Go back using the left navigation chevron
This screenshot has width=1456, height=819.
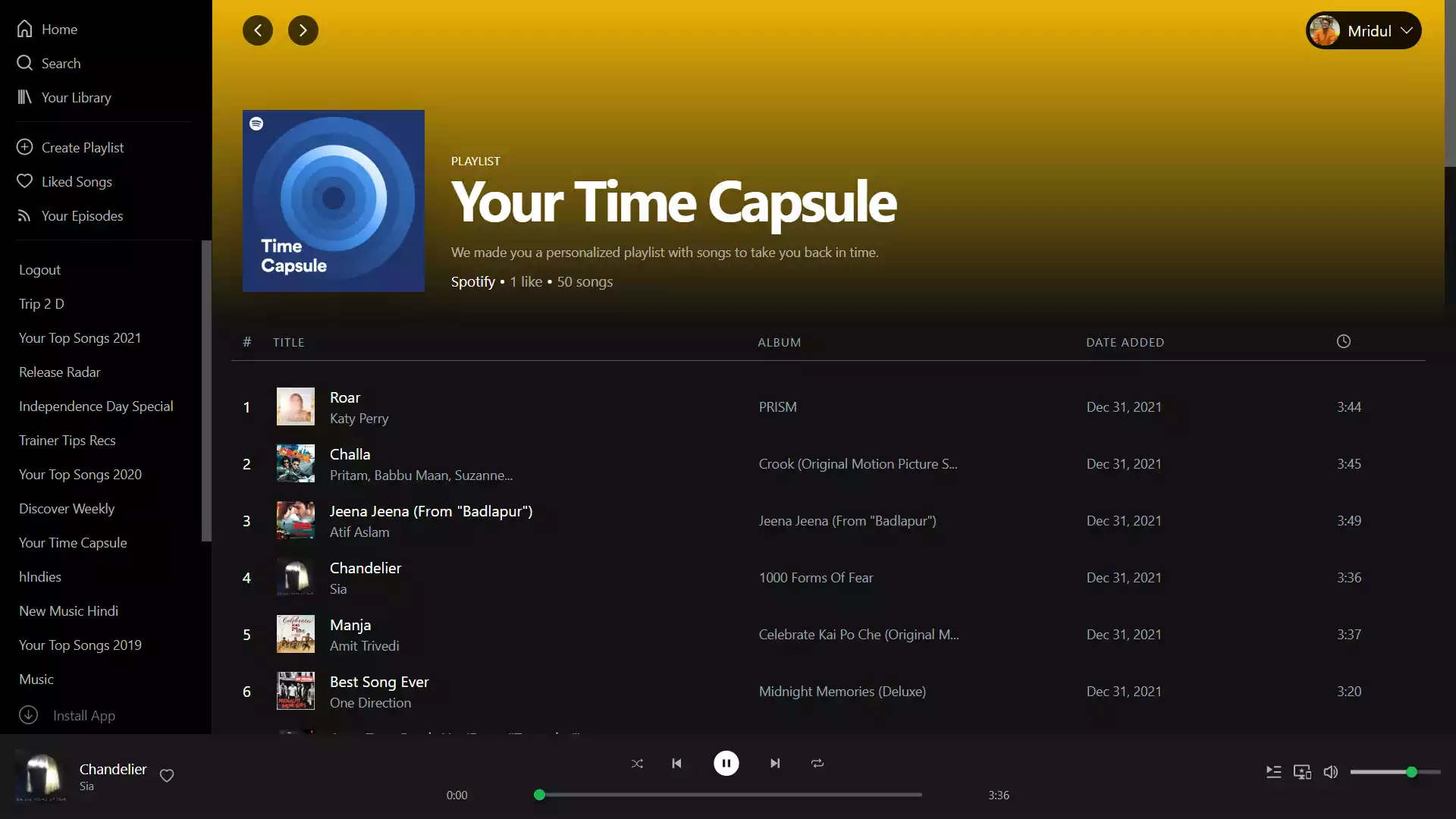click(x=257, y=30)
